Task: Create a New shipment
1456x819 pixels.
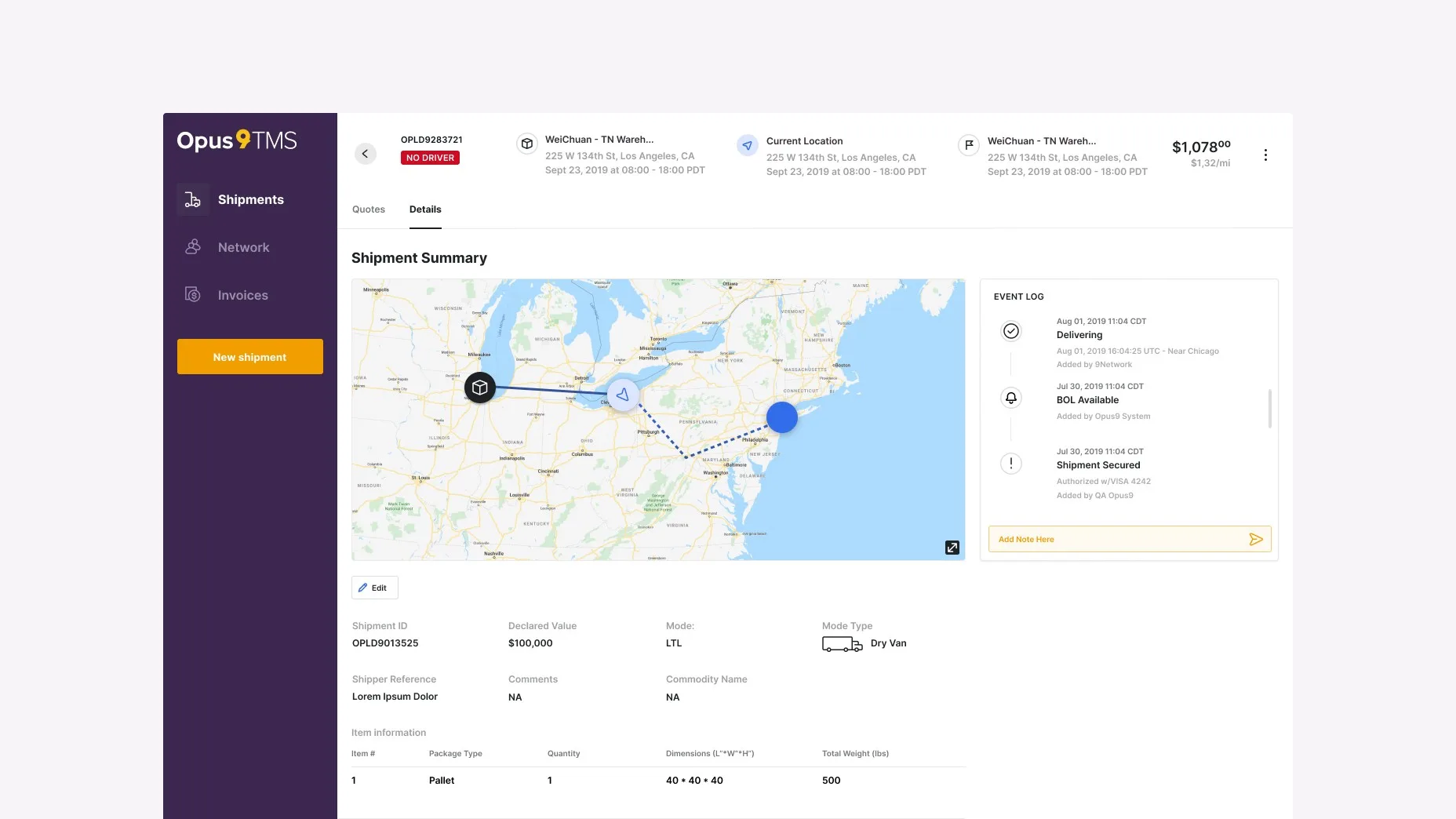Action: tap(250, 357)
